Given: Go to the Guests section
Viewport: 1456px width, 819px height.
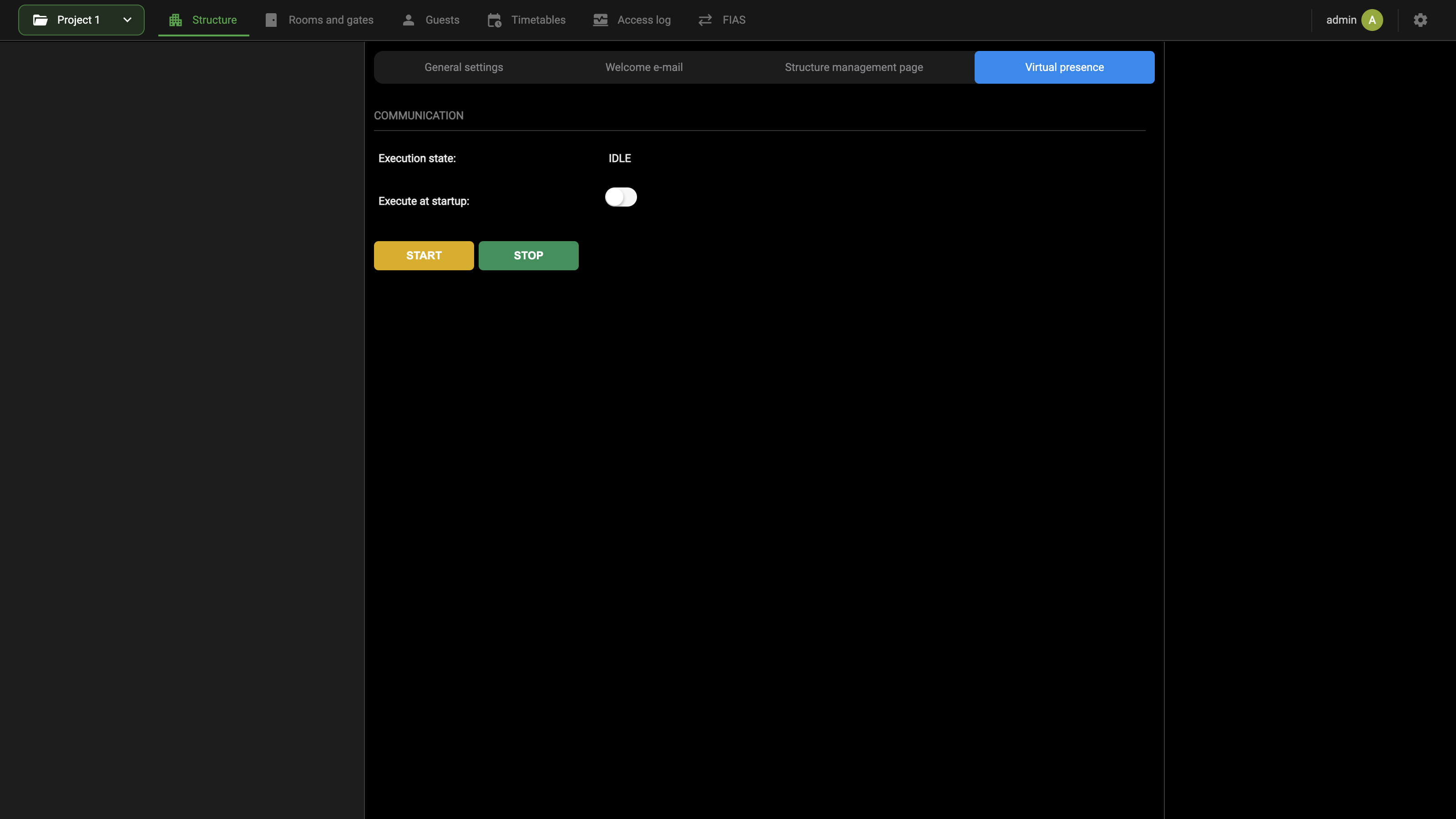Looking at the screenshot, I should (x=431, y=20).
